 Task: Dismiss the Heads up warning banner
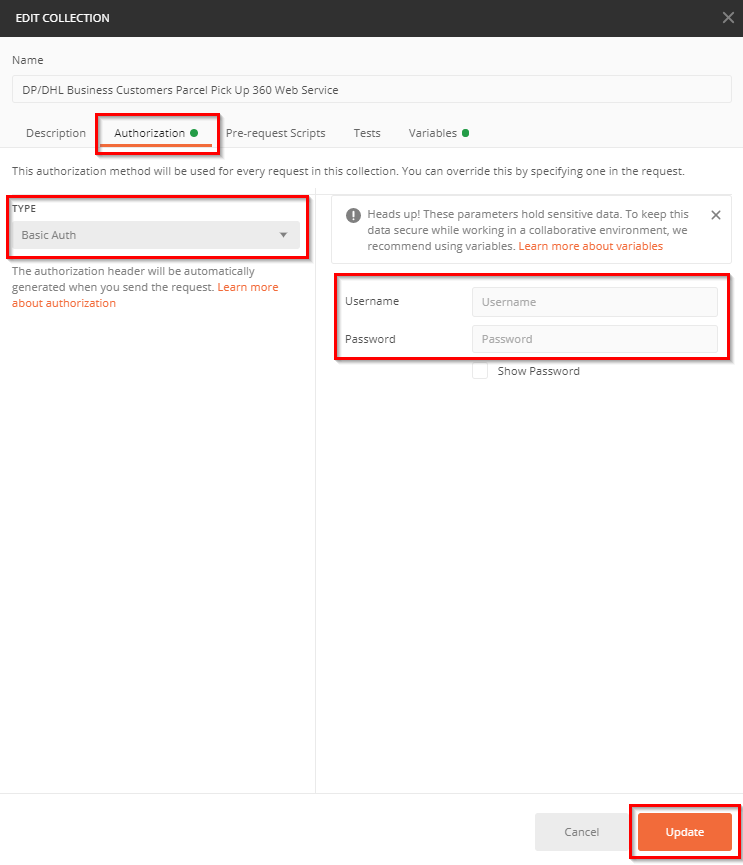click(715, 215)
